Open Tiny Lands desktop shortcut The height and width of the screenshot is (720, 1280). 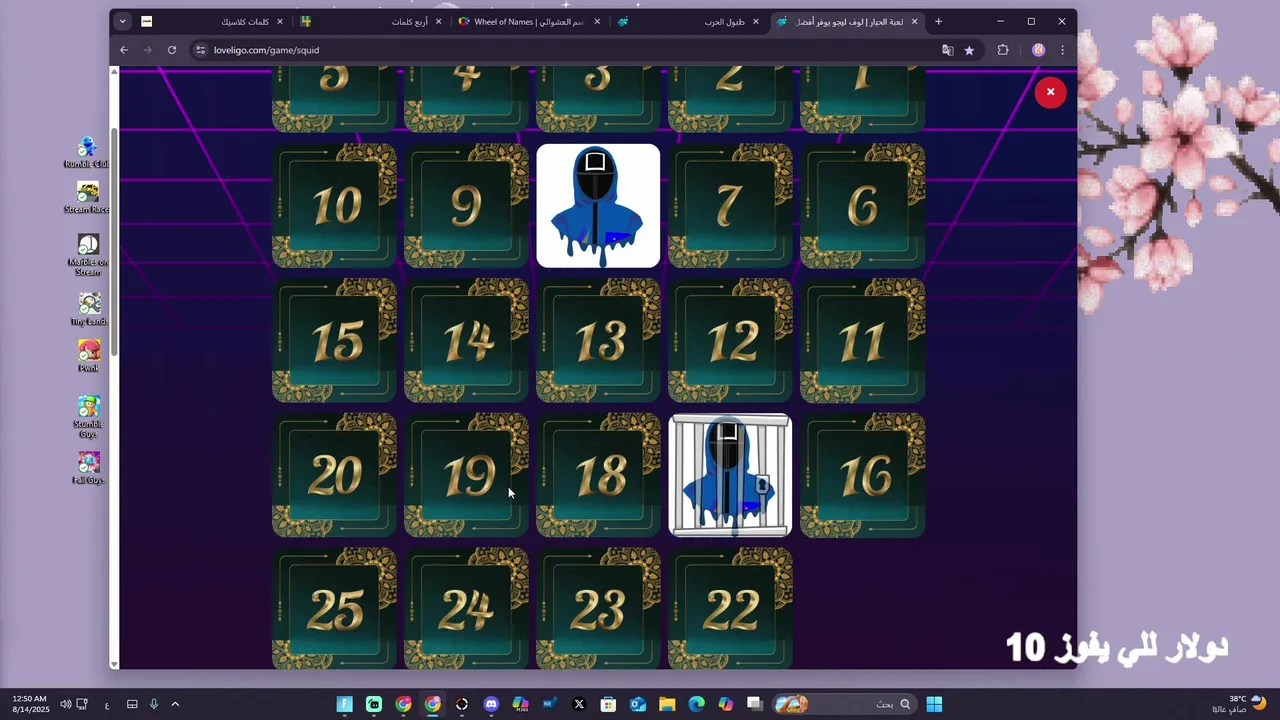click(89, 309)
